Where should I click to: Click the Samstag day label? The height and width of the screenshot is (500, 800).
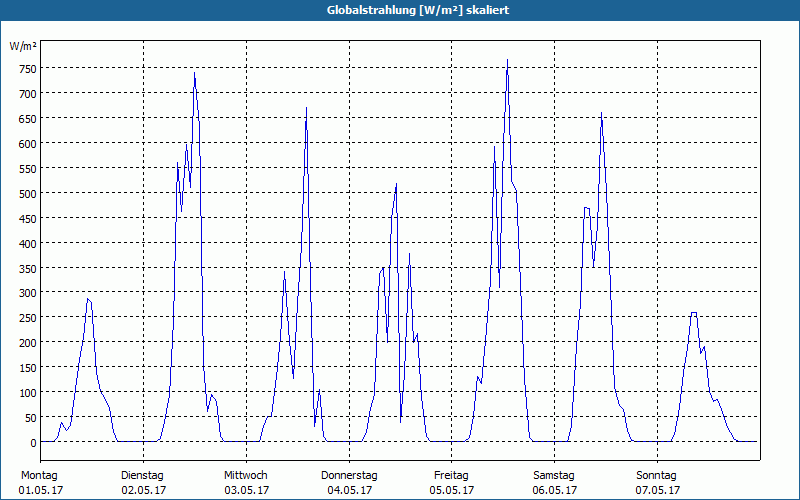554,476
